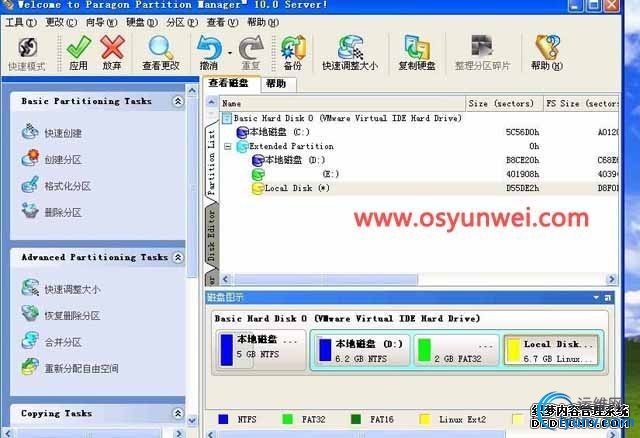Image resolution: width=640 pixels, height=438 pixels.
Task: Select the Basic Hard Disk 0 tree row
Action: pos(419,118)
